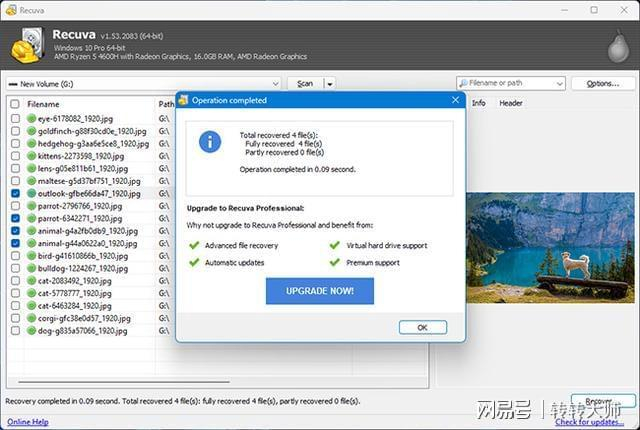Close the Operation completed dialog

coord(456,100)
